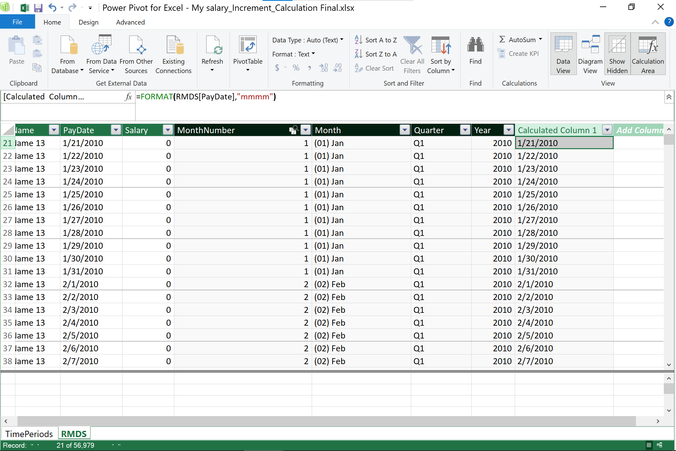The image size is (676, 451).
Task: Switch to TimePeriods sheet tab
Action: (29, 434)
